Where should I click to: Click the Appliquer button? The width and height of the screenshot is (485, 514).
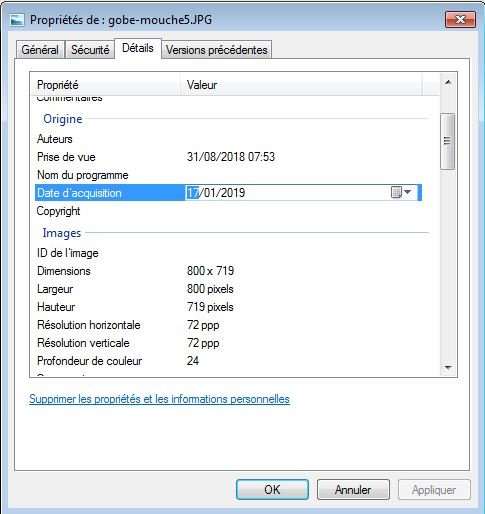(434, 489)
